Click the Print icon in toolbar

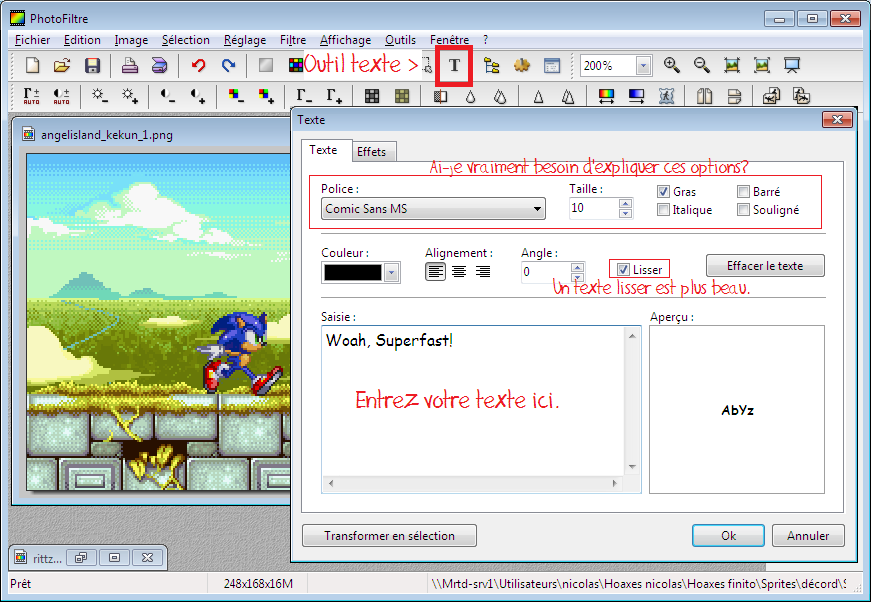(129, 66)
